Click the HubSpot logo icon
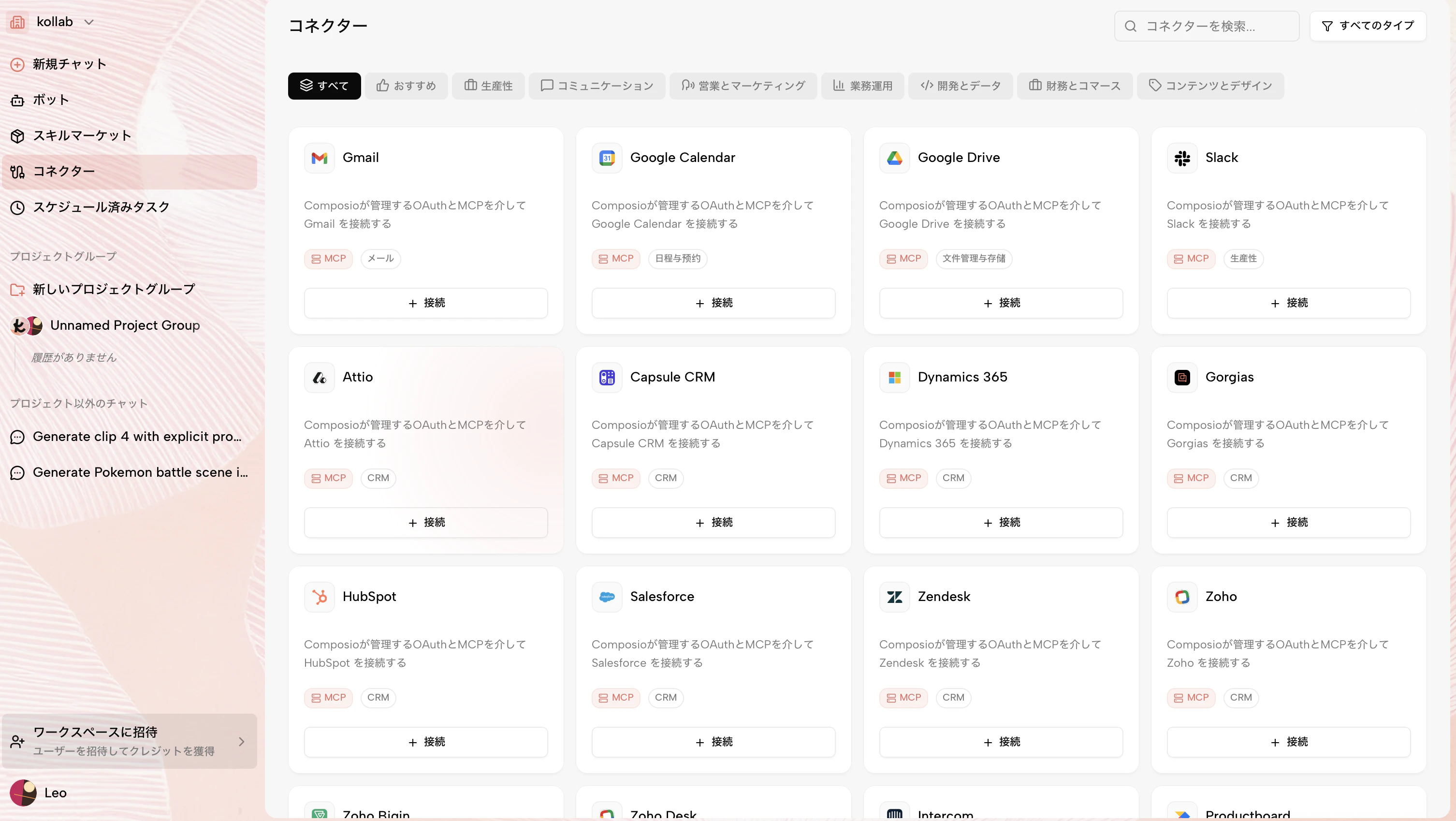Image resolution: width=1456 pixels, height=821 pixels. 320,597
